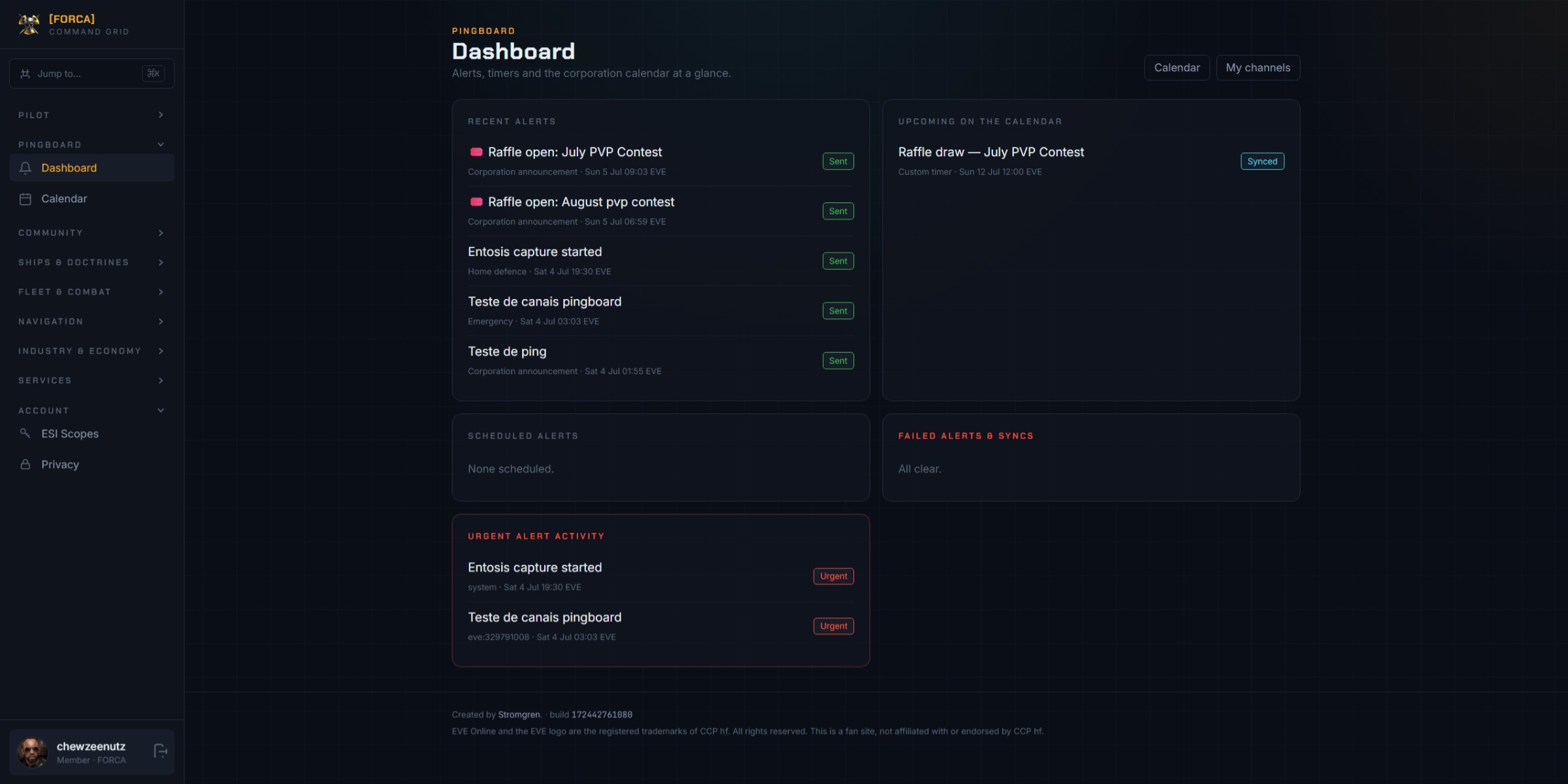
Task: Click the Sent badge on August pvp contest
Action: (838, 211)
